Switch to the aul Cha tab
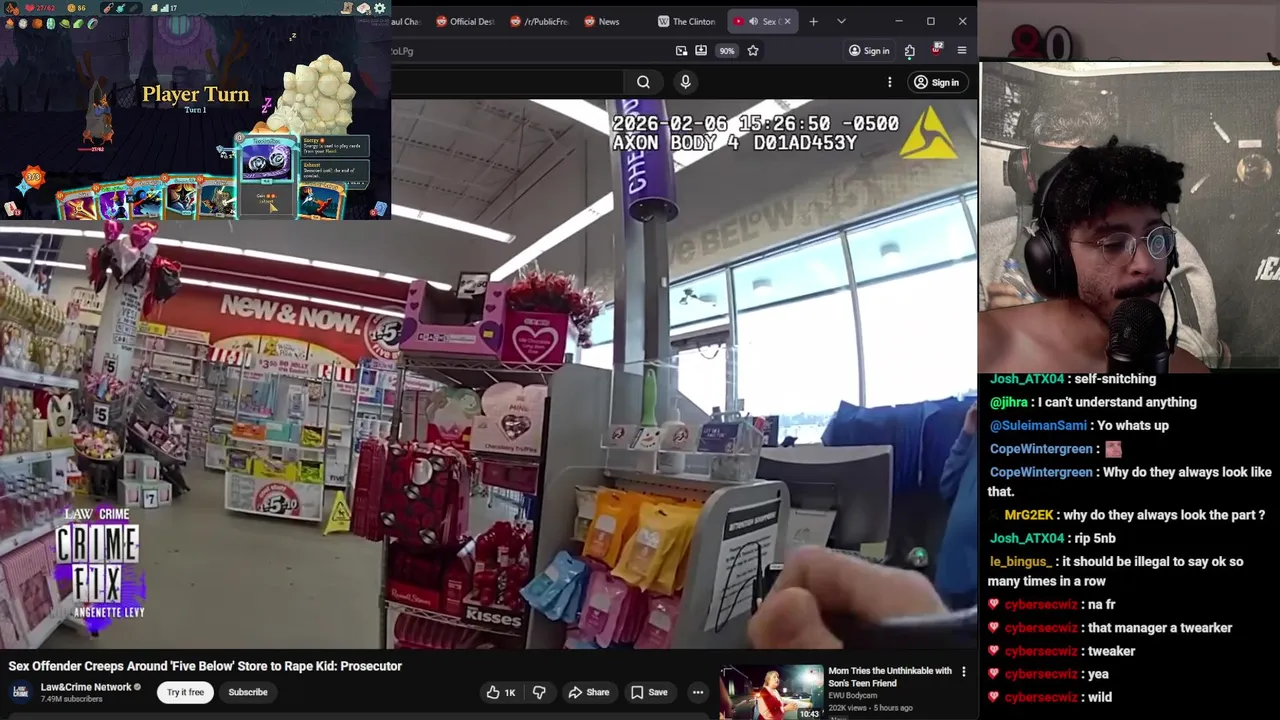1280x720 pixels. [x=408, y=21]
